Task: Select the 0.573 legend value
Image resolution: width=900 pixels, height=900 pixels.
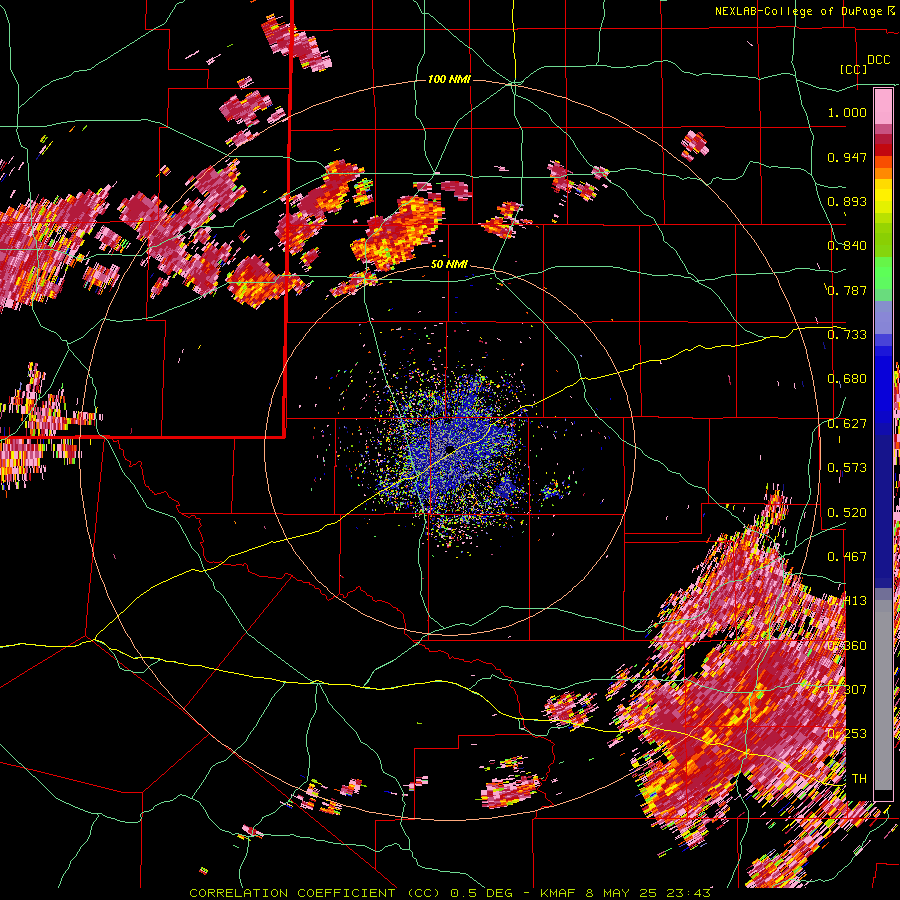Action: (847, 468)
